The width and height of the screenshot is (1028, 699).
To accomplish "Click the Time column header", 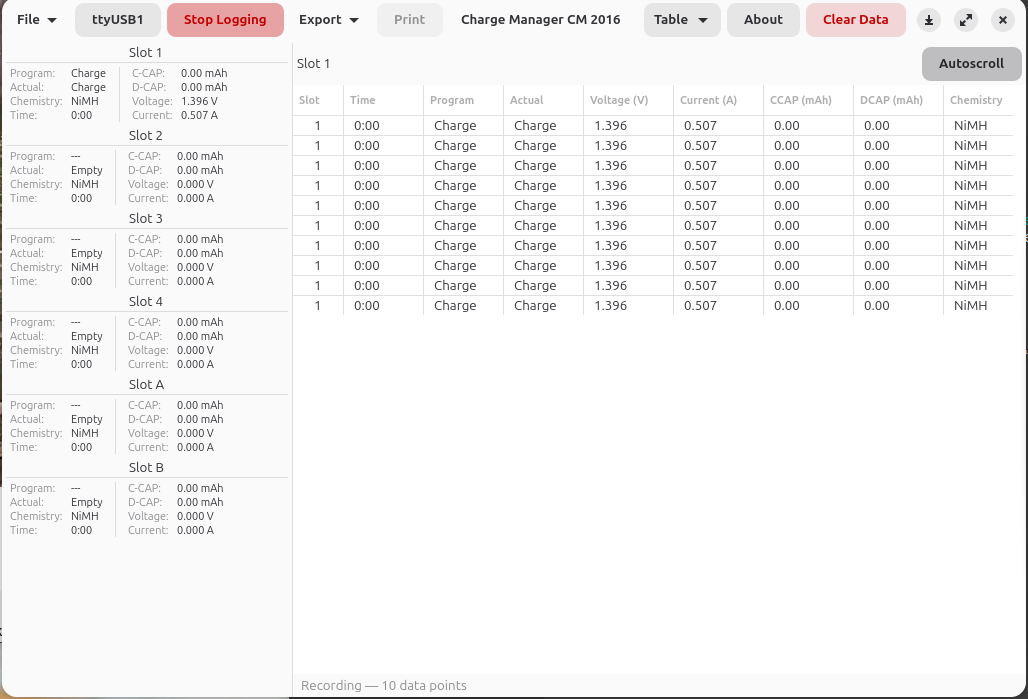I will pyautogui.click(x=363, y=100).
